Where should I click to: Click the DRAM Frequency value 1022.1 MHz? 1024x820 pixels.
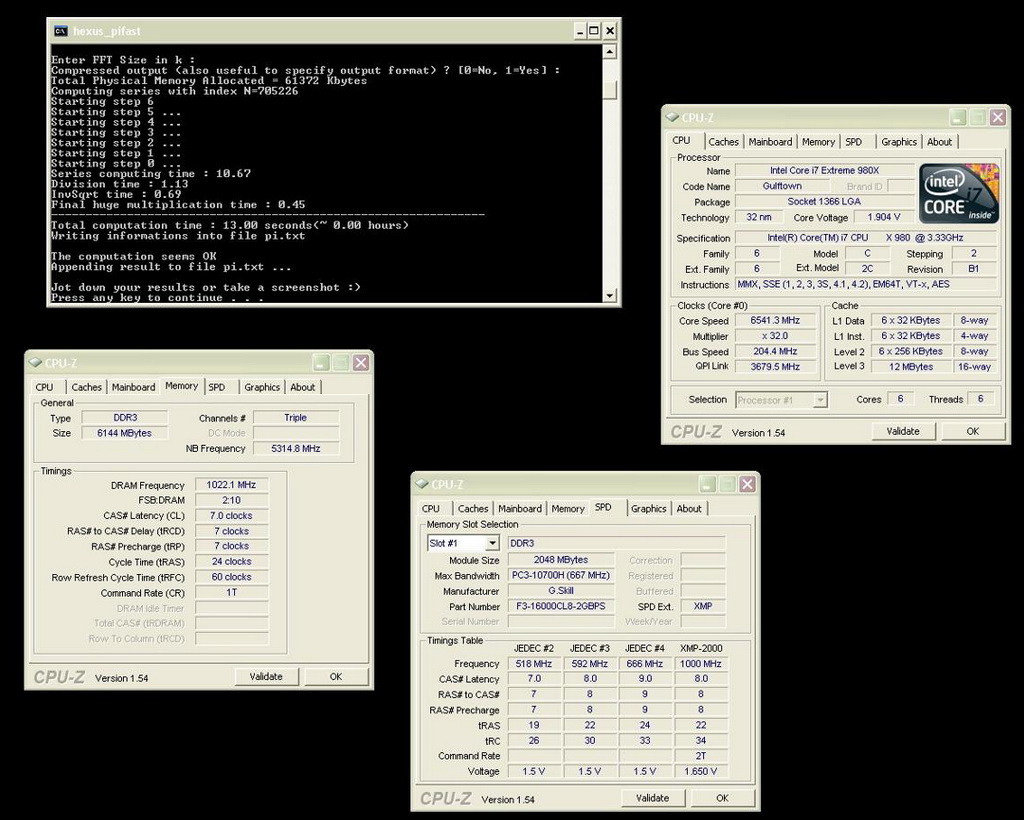pos(231,485)
